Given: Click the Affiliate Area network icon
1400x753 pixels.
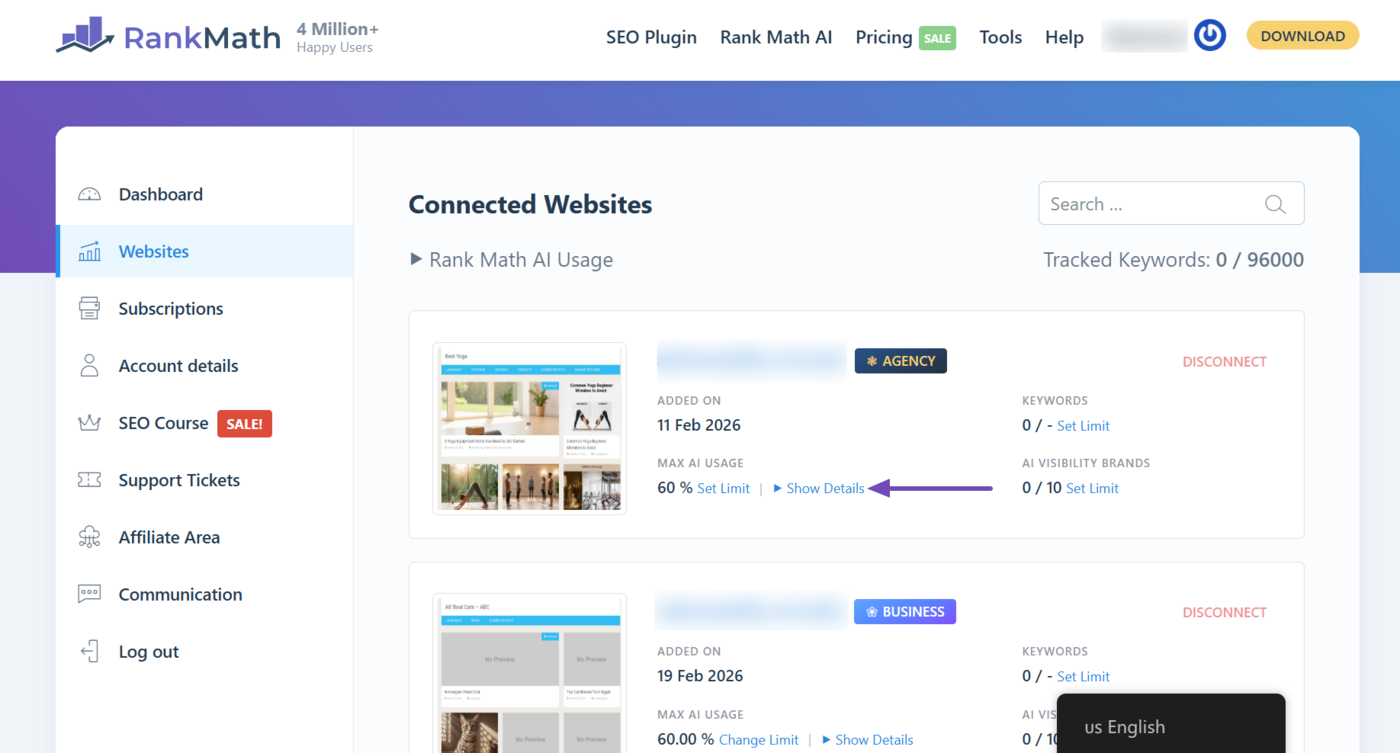Looking at the screenshot, I should (89, 537).
